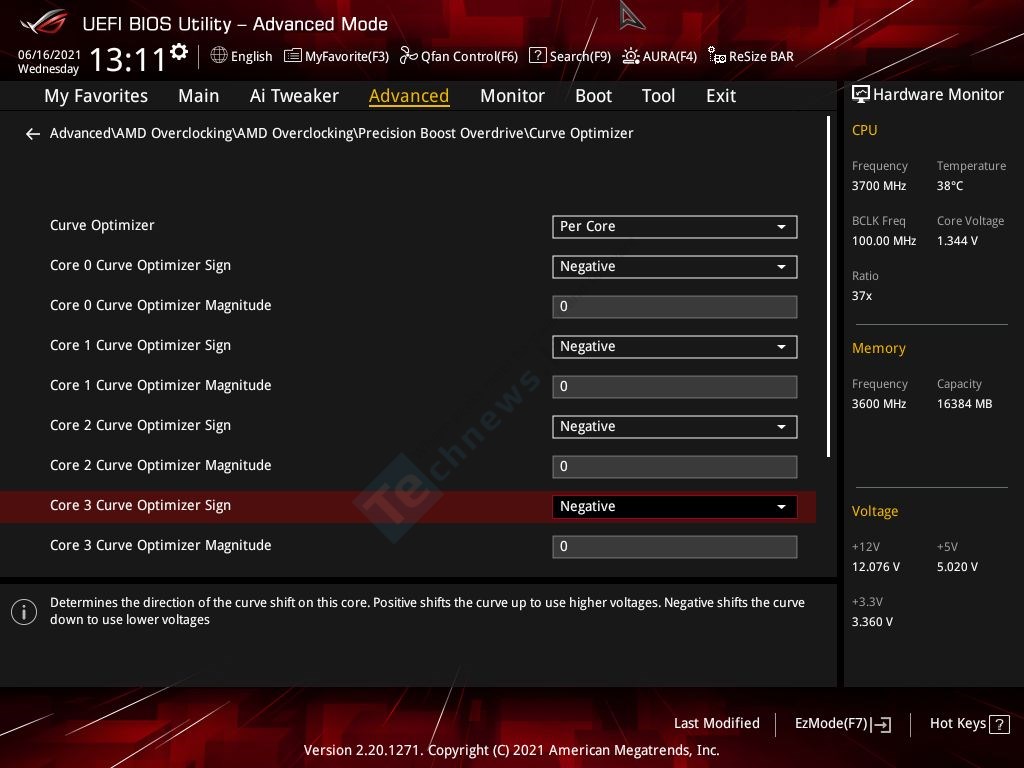Open Core 3 Curve Optimizer Sign dropdown
Viewport: 1024px width, 768px height.
pyautogui.click(x=675, y=507)
